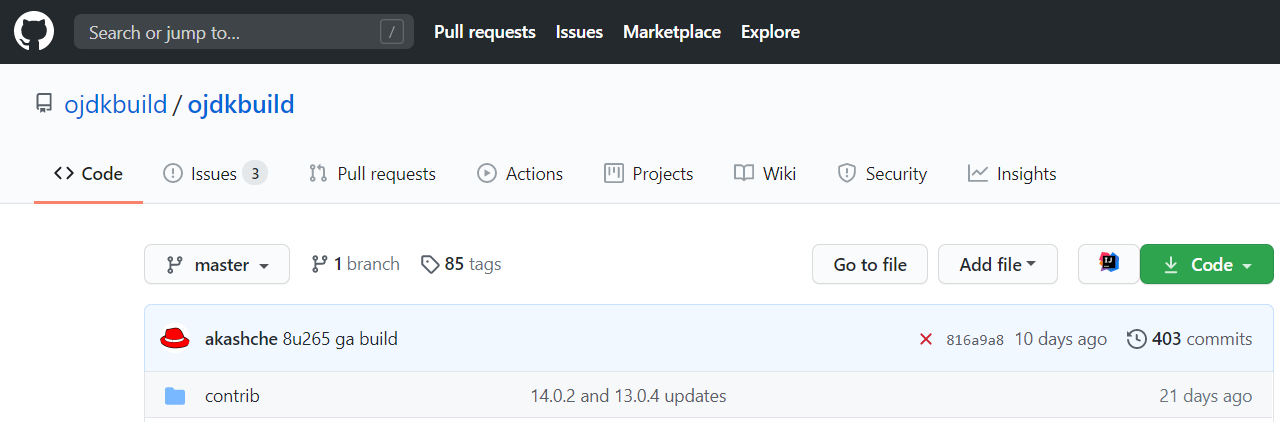This screenshot has height=422, width=1280.
Task: Click the tag icon beside 85 tags
Action: [x=430, y=265]
